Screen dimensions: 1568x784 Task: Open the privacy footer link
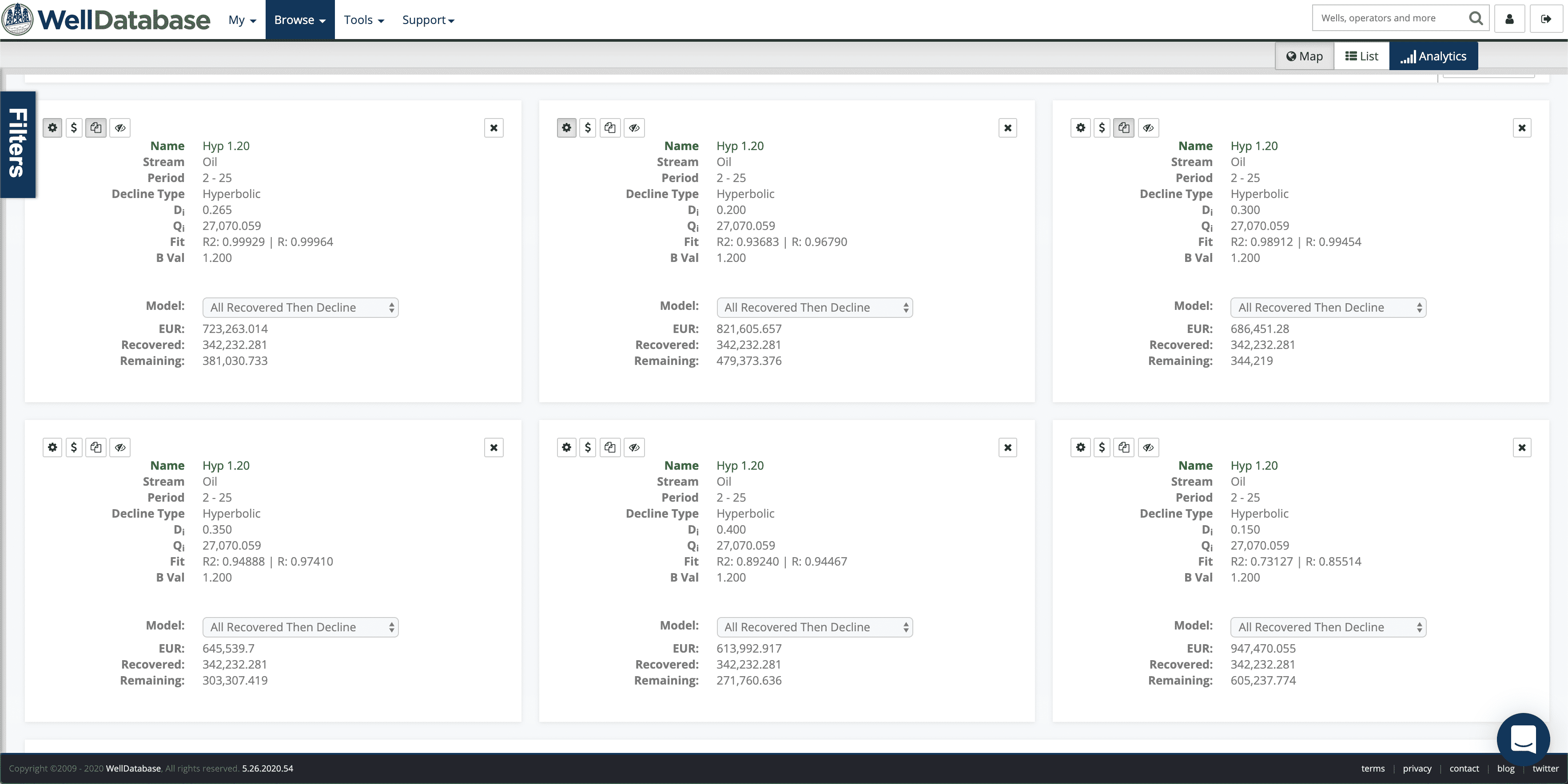point(1417,769)
